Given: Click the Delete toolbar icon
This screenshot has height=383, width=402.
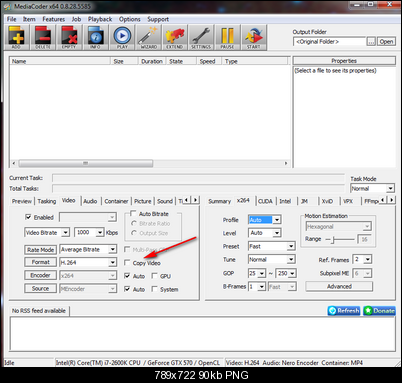Looking at the screenshot, I should pyautogui.click(x=43, y=37).
